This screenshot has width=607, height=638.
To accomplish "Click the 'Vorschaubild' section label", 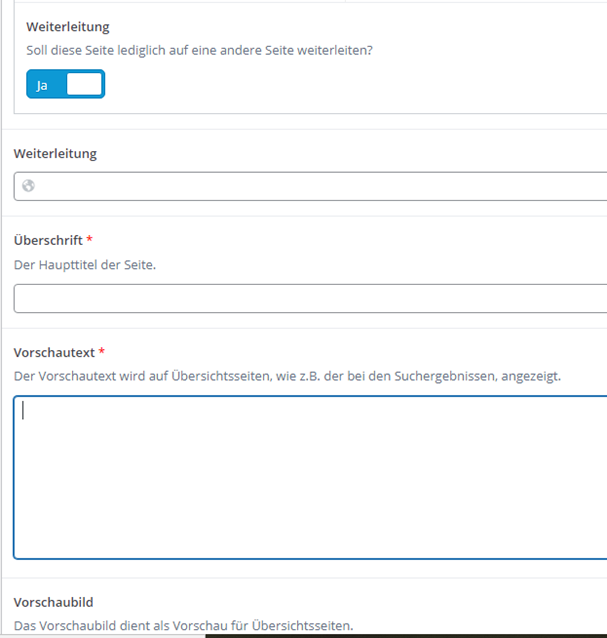I will 53,602.
